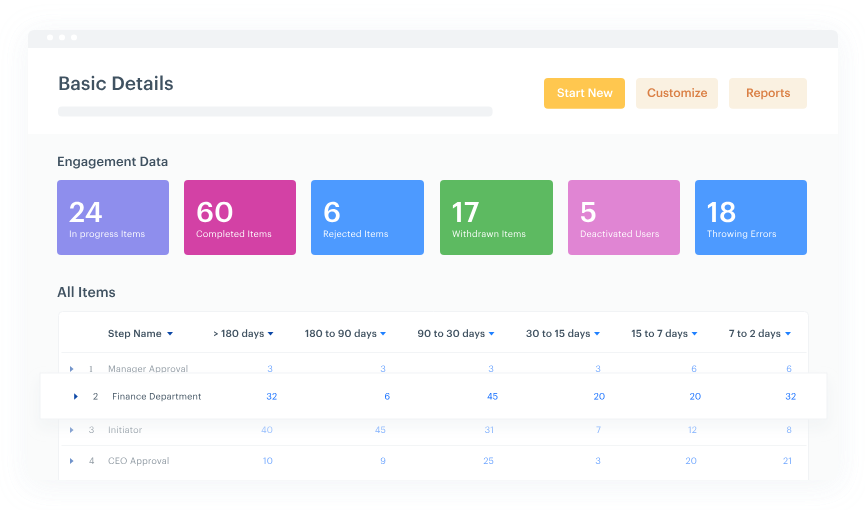Image resolution: width=865 pixels, height=510 pixels.
Task: Open the Throwing Errors card
Action: [750, 217]
